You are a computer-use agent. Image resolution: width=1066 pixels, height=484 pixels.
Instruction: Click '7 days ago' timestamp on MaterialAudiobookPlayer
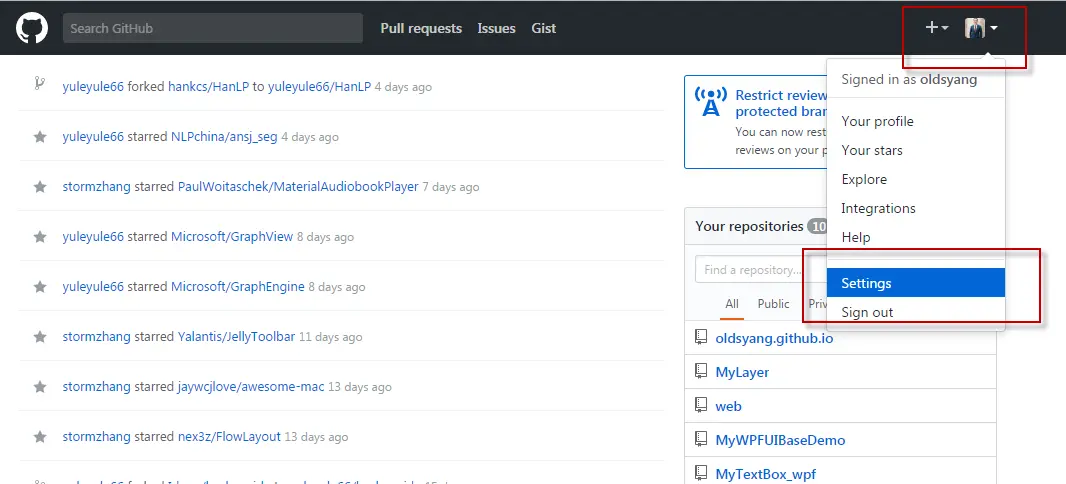(451, 187)
